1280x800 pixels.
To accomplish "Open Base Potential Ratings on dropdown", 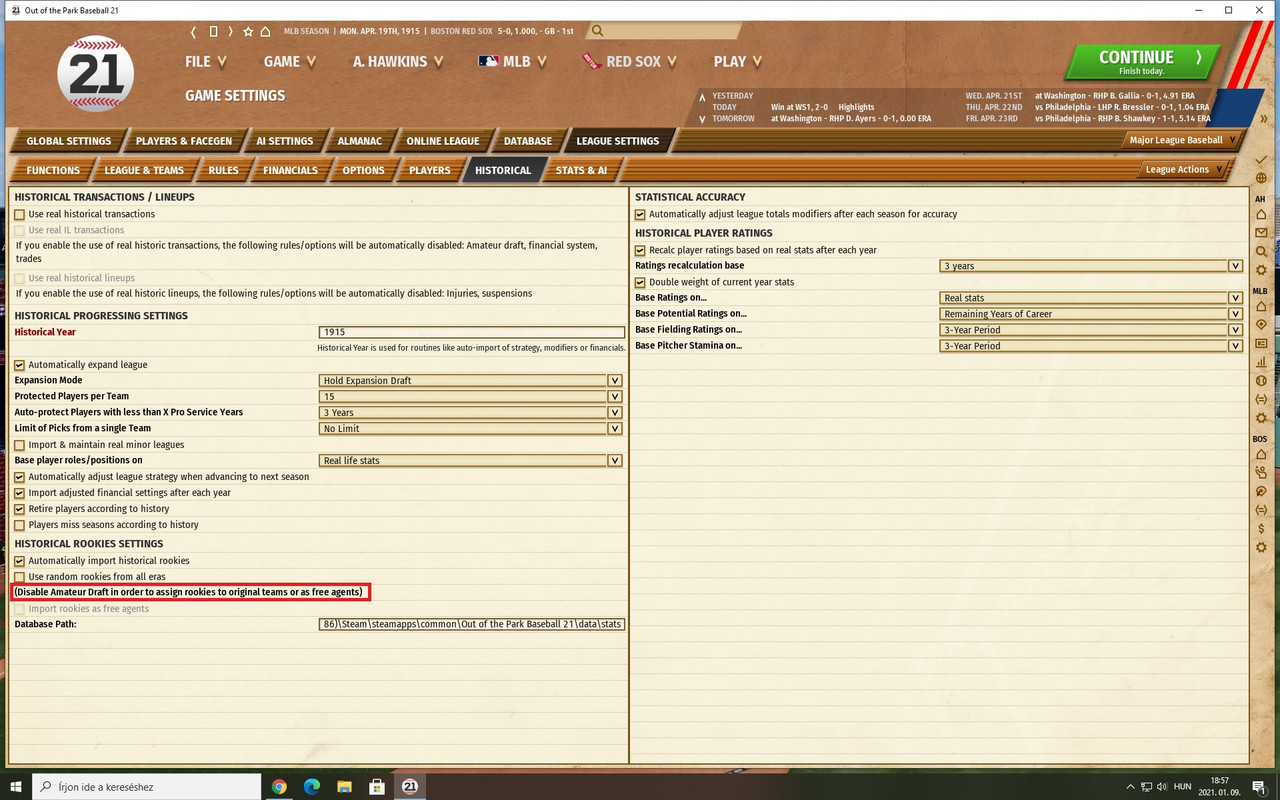I will [1091, 314].
